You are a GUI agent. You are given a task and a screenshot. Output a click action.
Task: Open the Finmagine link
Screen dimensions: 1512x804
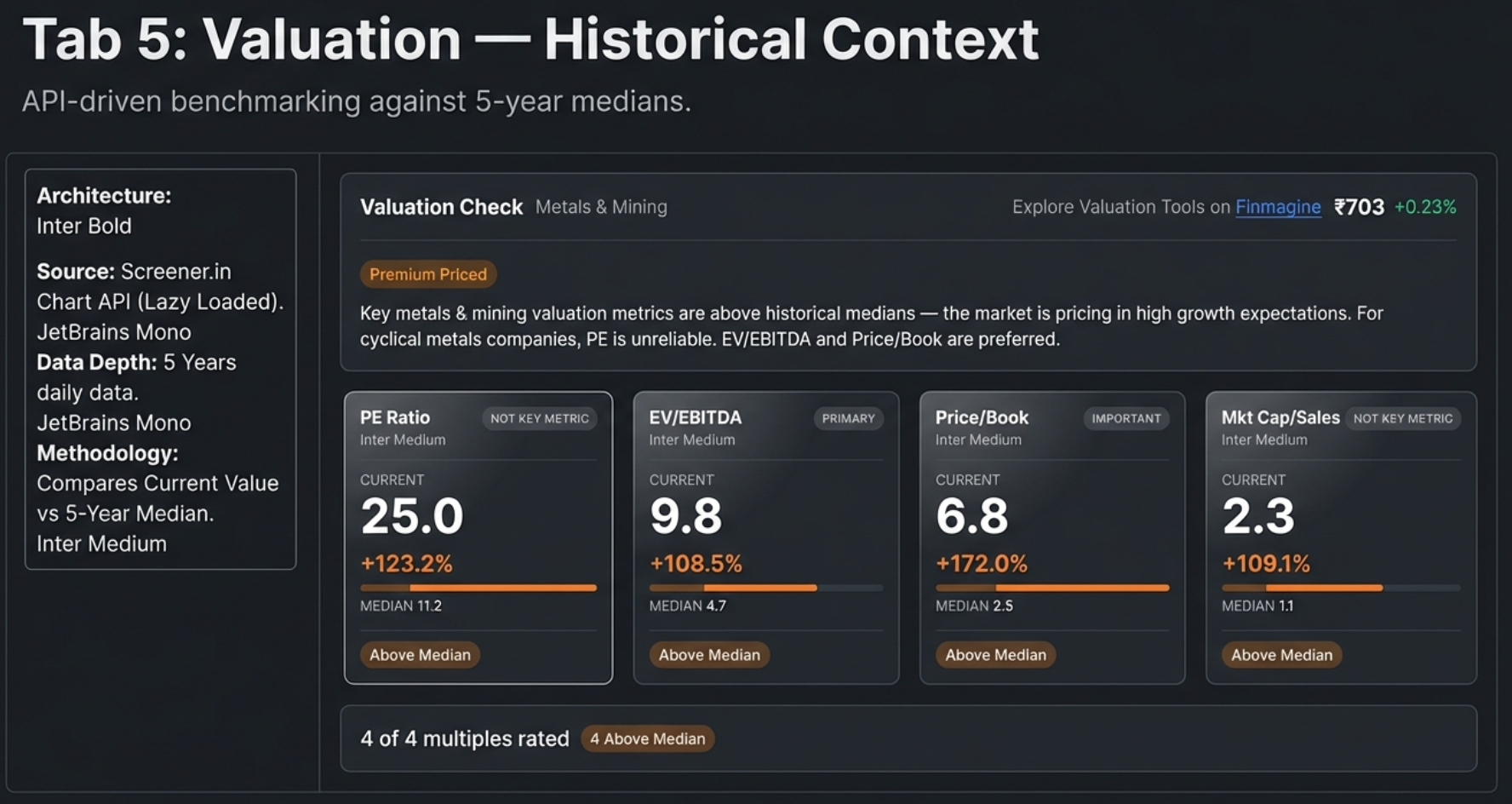click(x=1277, y=207)
